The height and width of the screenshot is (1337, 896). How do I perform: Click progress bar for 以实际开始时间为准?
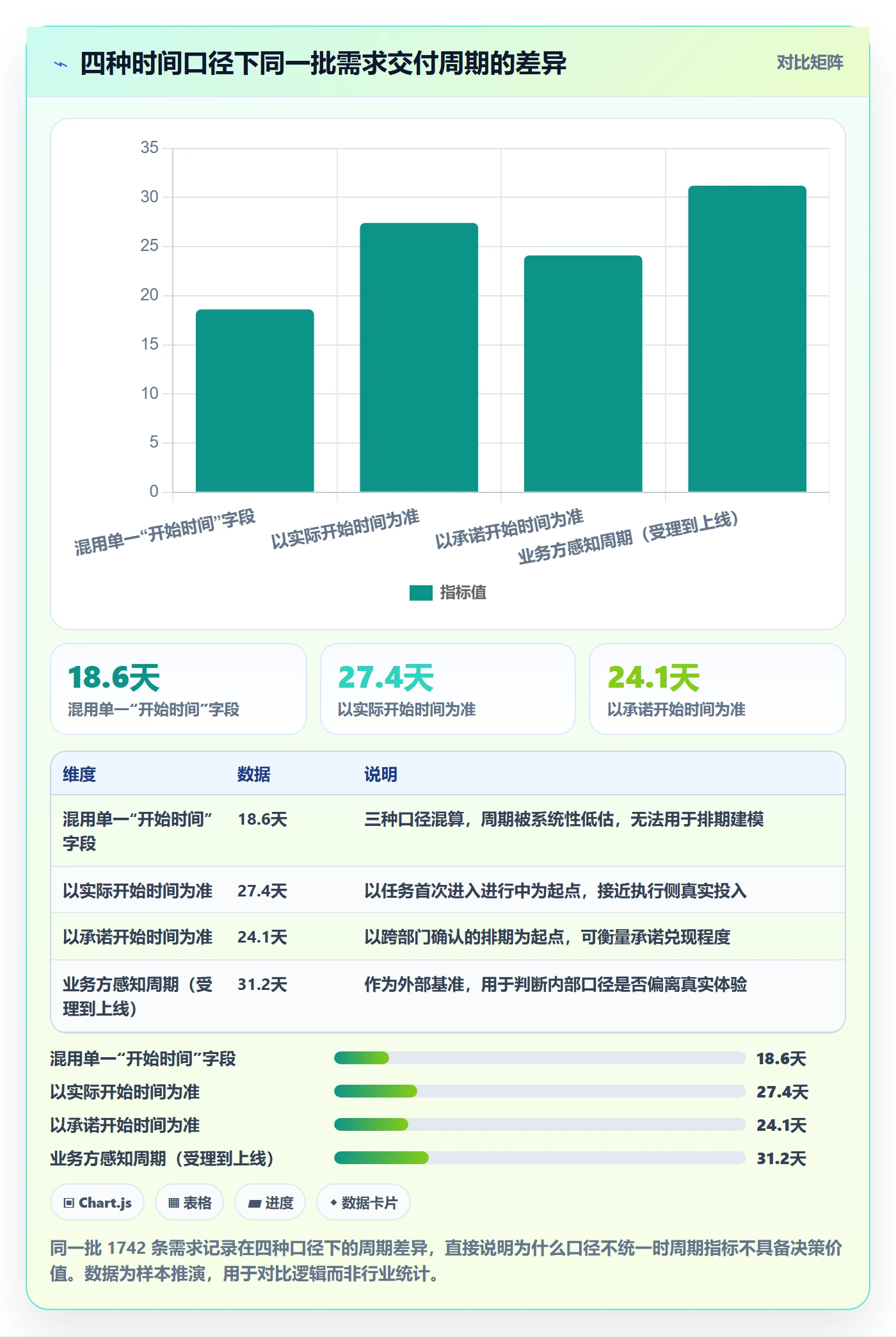(540, 1091)
